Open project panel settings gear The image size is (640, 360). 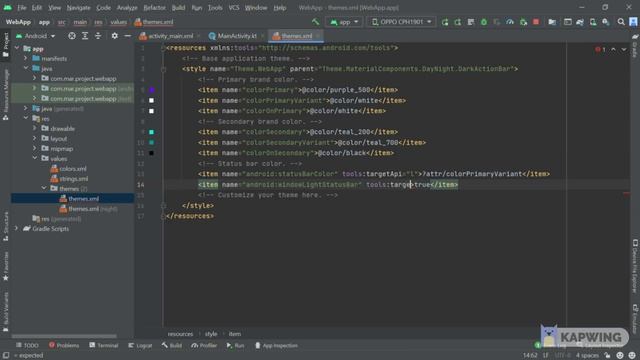(115, 36)
